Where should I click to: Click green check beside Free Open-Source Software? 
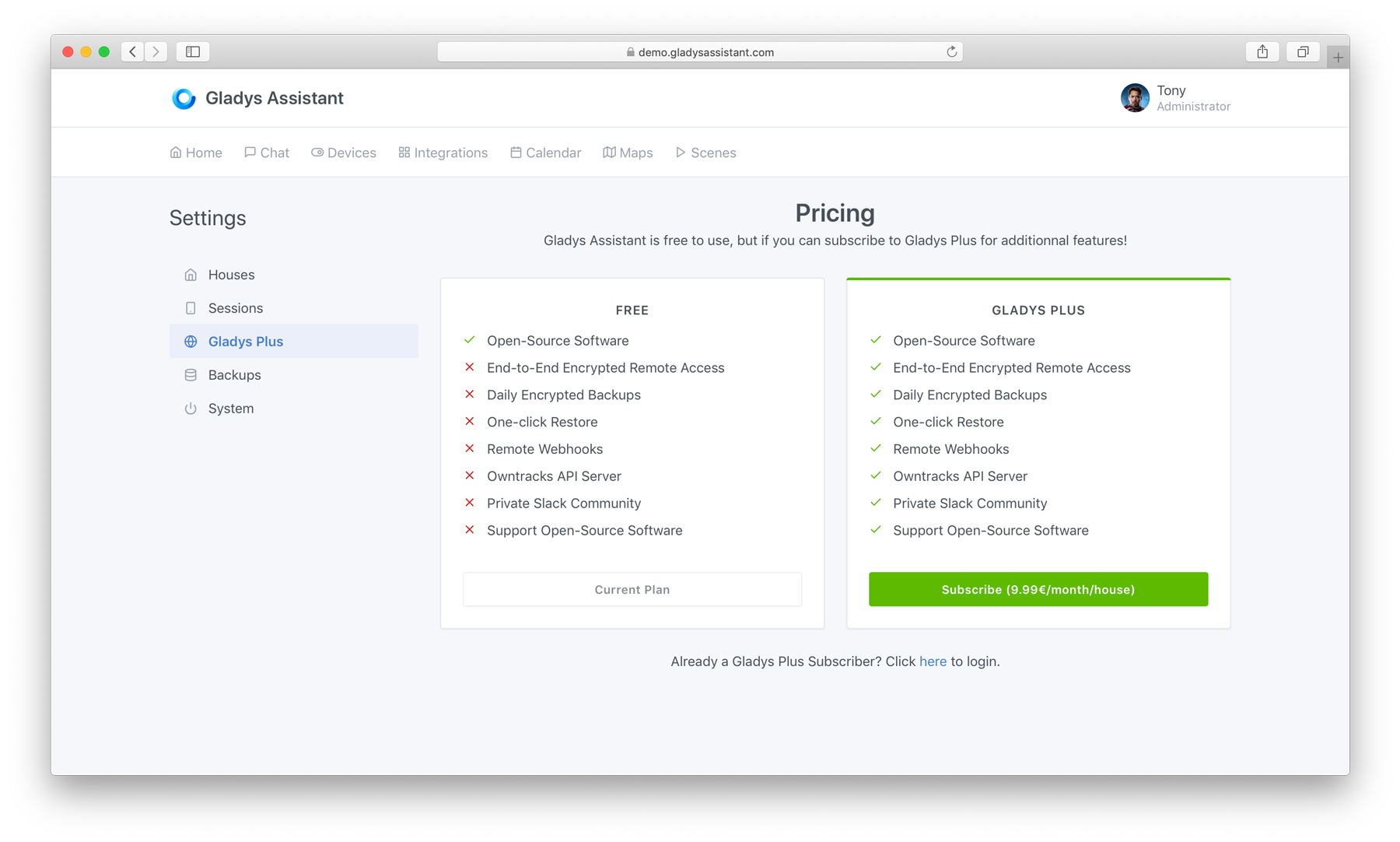(x=470, y=340)
